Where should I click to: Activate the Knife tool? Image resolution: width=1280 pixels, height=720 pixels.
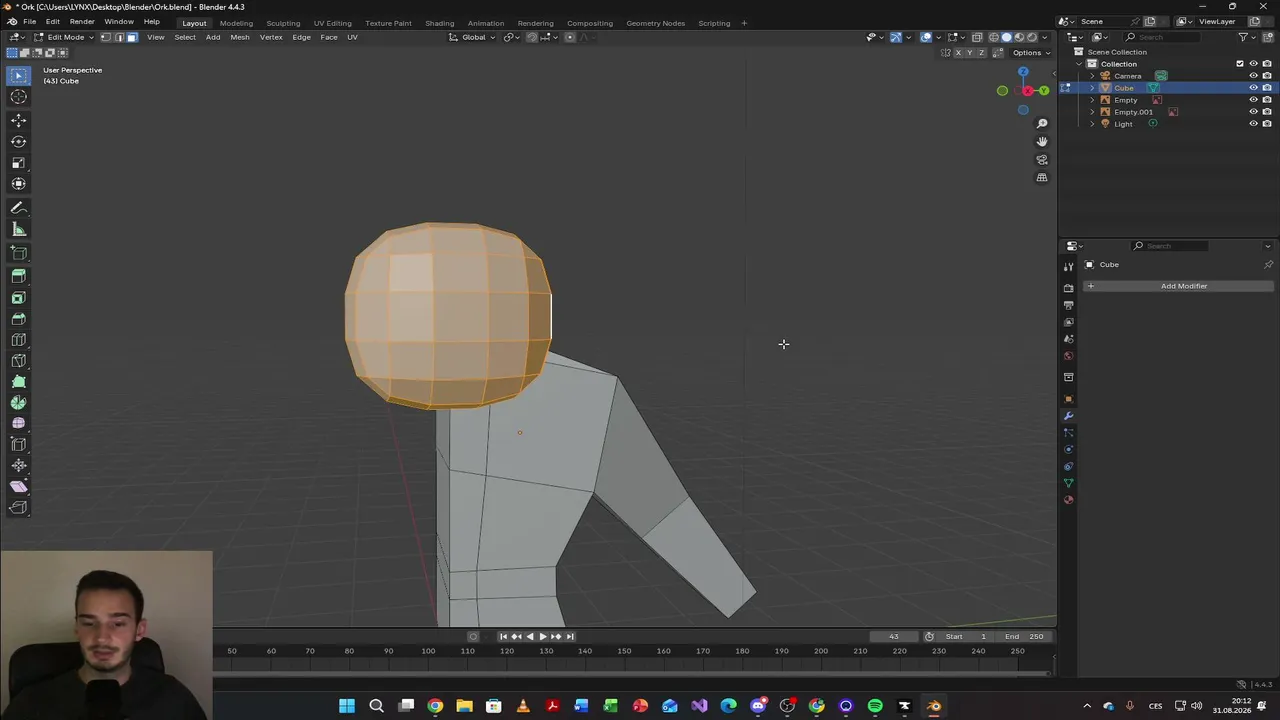click(x=19, y=360)
